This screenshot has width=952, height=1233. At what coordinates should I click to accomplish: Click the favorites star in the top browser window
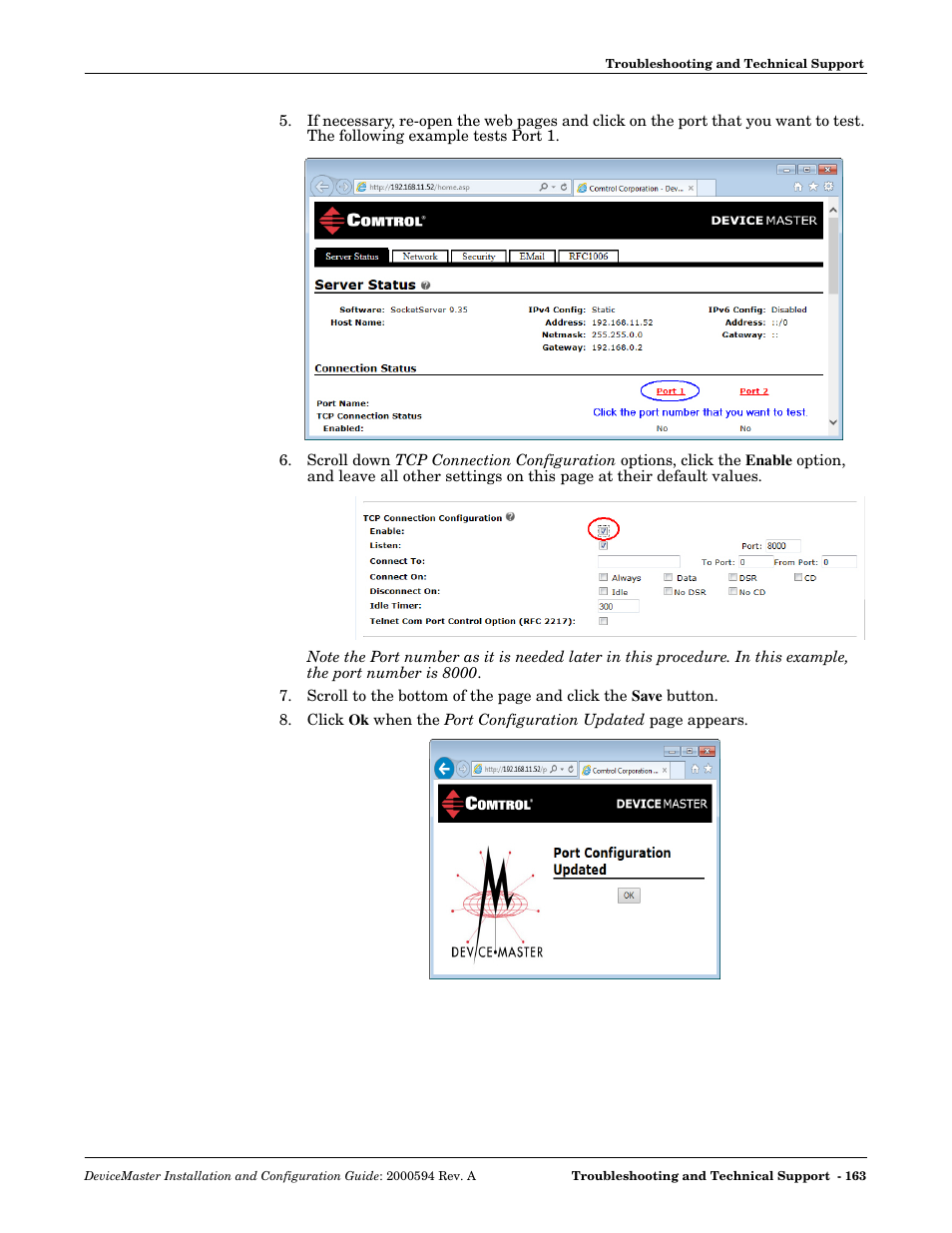click(x=813, y=187)
